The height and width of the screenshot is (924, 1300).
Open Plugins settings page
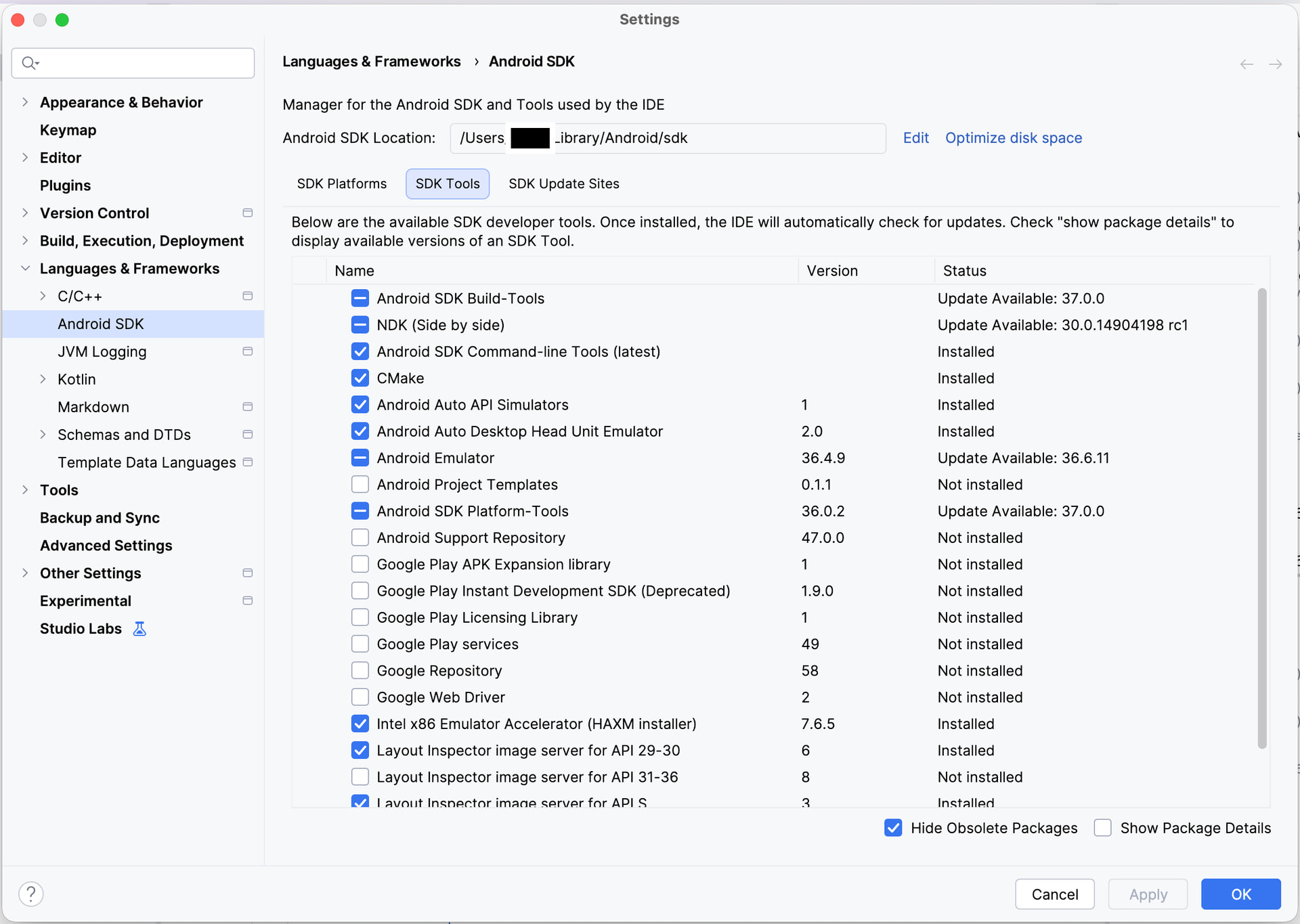tap(66, 185)
